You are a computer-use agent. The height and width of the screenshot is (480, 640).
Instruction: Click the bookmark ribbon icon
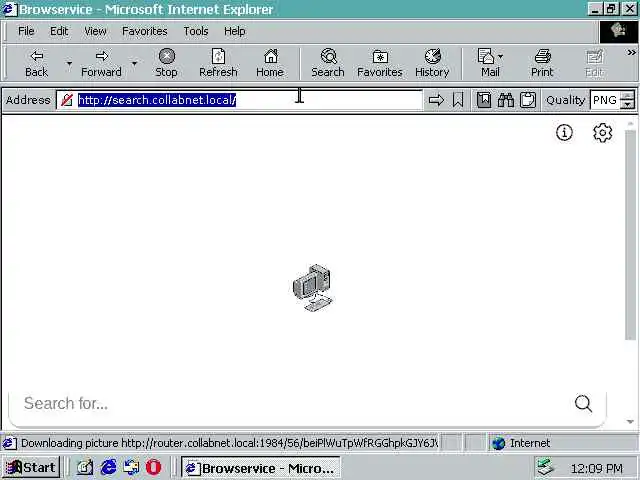click(x=458, y=100)
